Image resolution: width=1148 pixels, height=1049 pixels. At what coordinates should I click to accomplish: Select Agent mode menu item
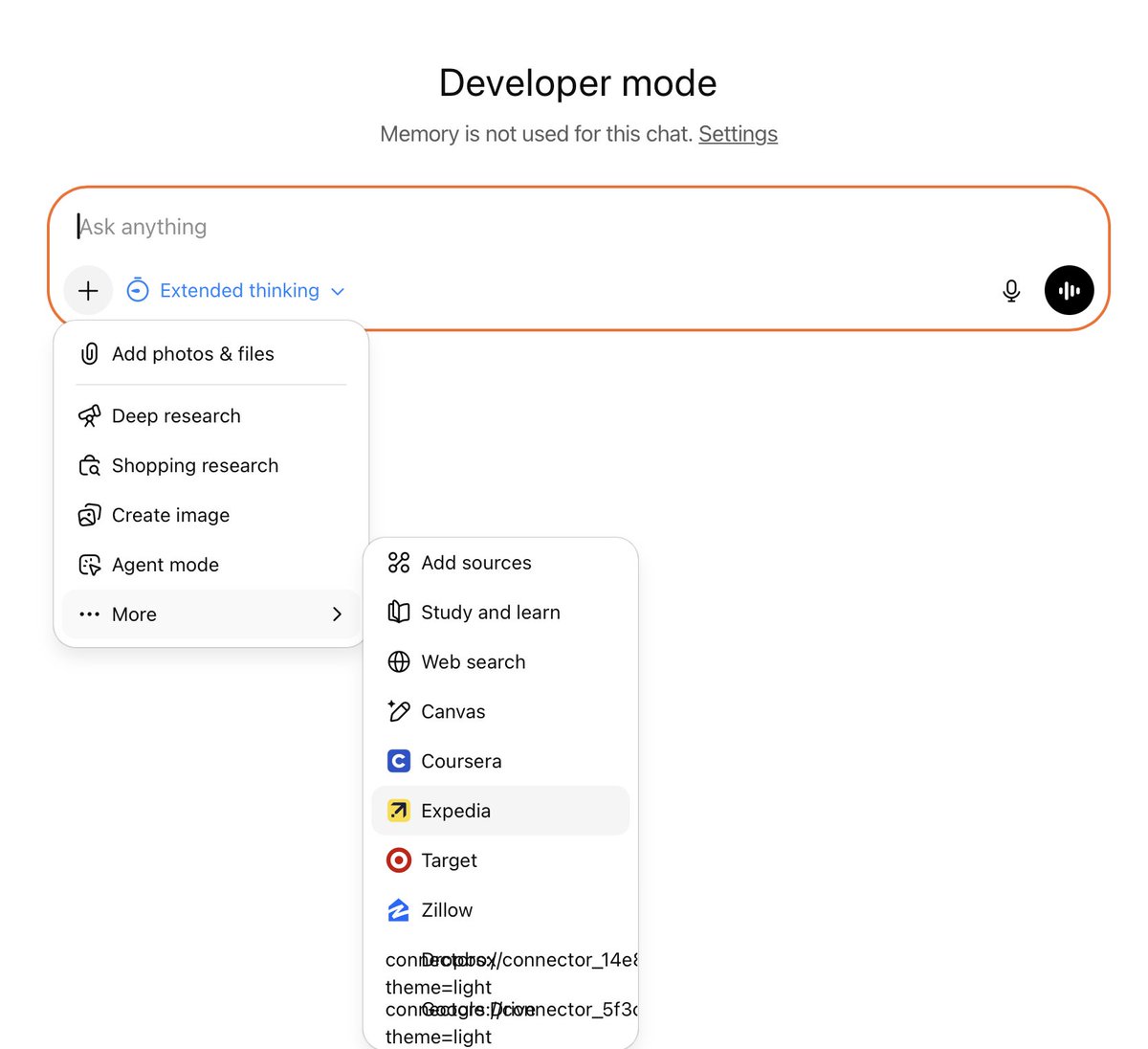(211, 566)
